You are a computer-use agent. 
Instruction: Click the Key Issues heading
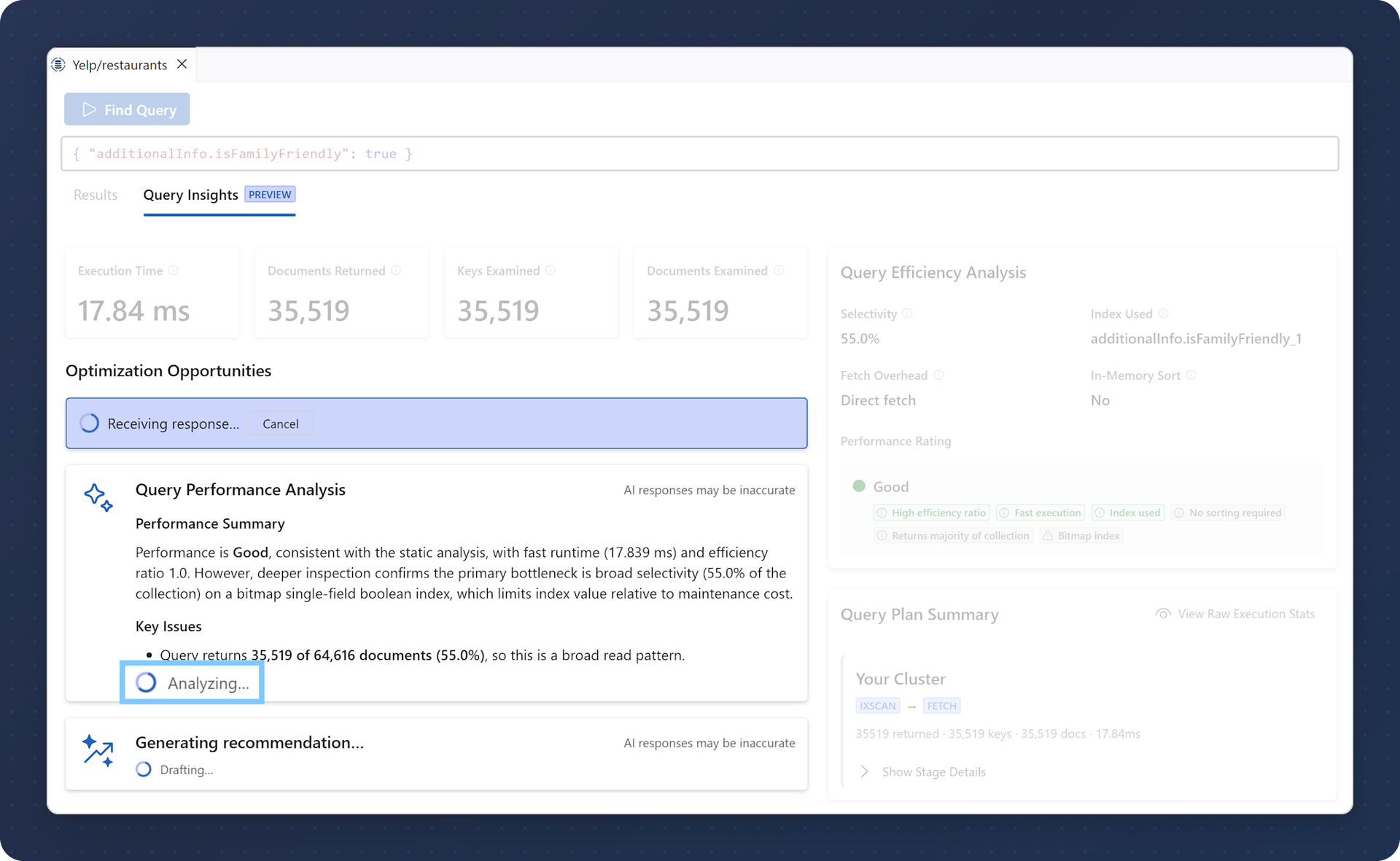[x=168, y=626]
